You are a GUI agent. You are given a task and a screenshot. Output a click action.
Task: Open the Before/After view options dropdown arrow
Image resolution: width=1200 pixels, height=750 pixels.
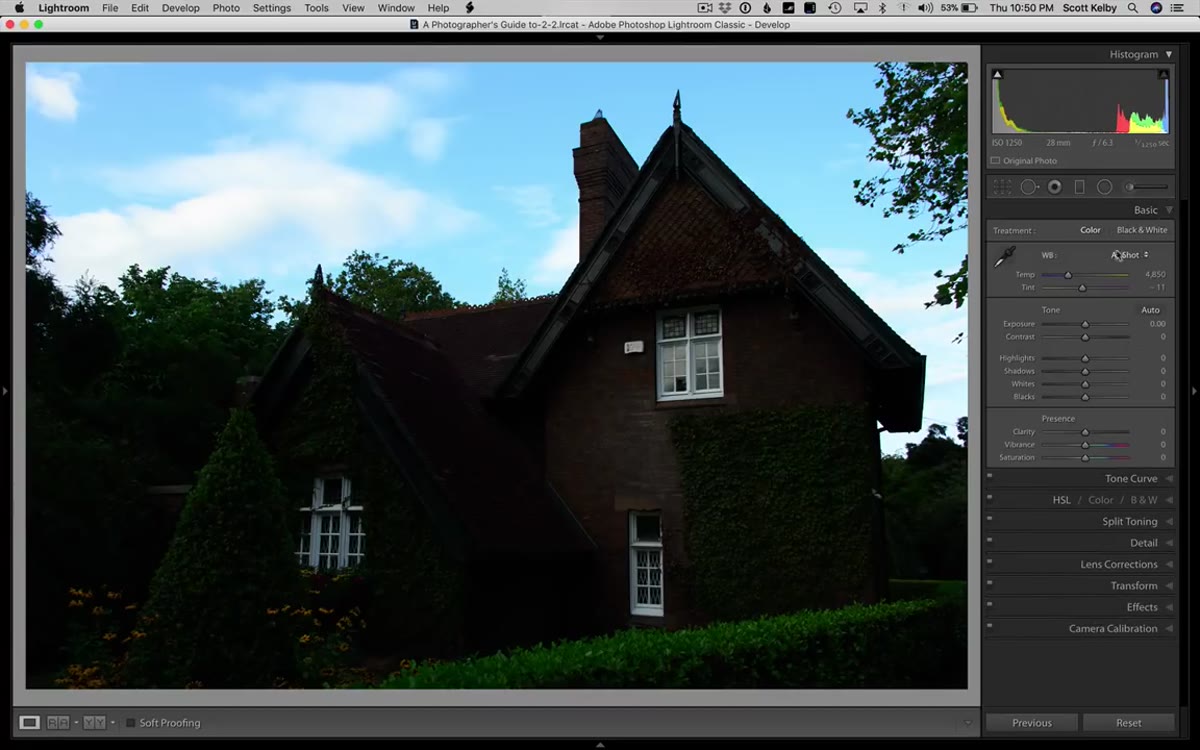pos(113,722)
